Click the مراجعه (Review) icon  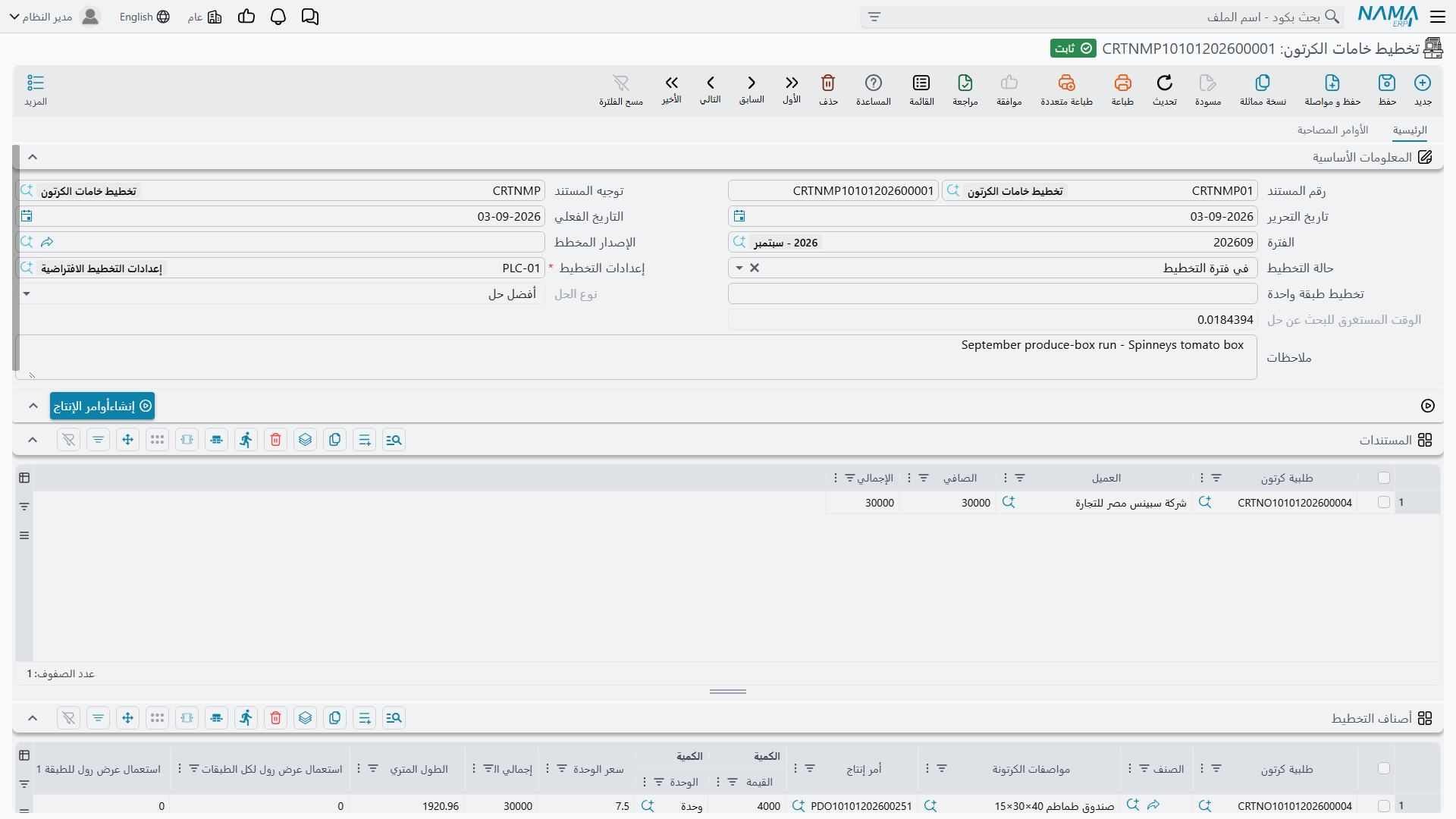pyautogui.click(x=965, y=83)
